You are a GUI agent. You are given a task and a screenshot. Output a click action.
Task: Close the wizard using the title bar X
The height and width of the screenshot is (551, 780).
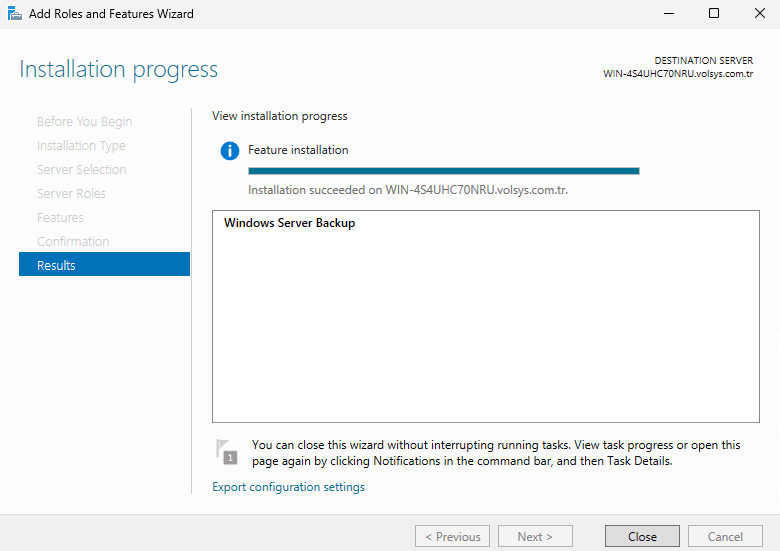[758, 14]
